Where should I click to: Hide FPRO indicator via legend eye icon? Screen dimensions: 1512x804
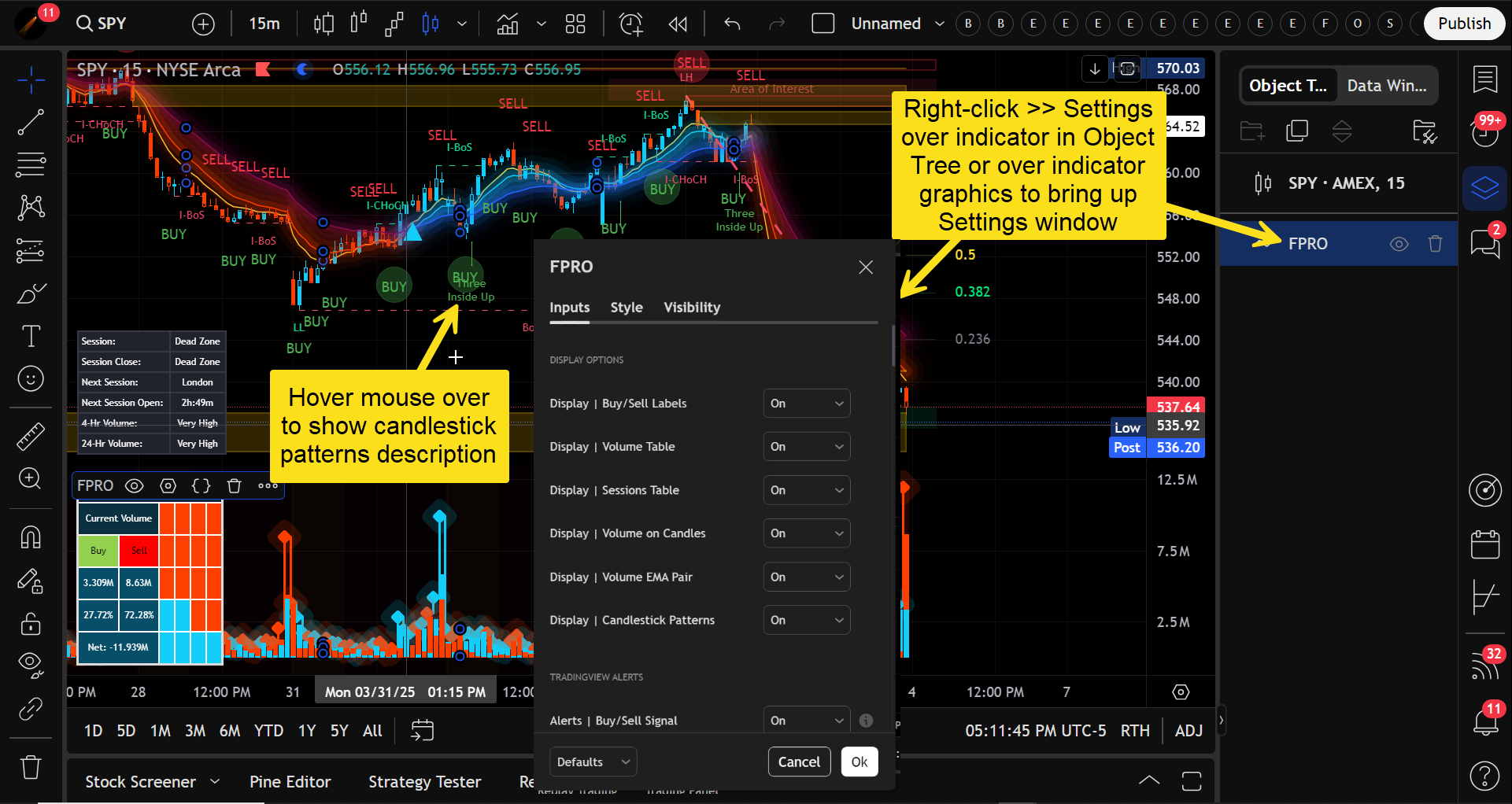coord(135,486)
